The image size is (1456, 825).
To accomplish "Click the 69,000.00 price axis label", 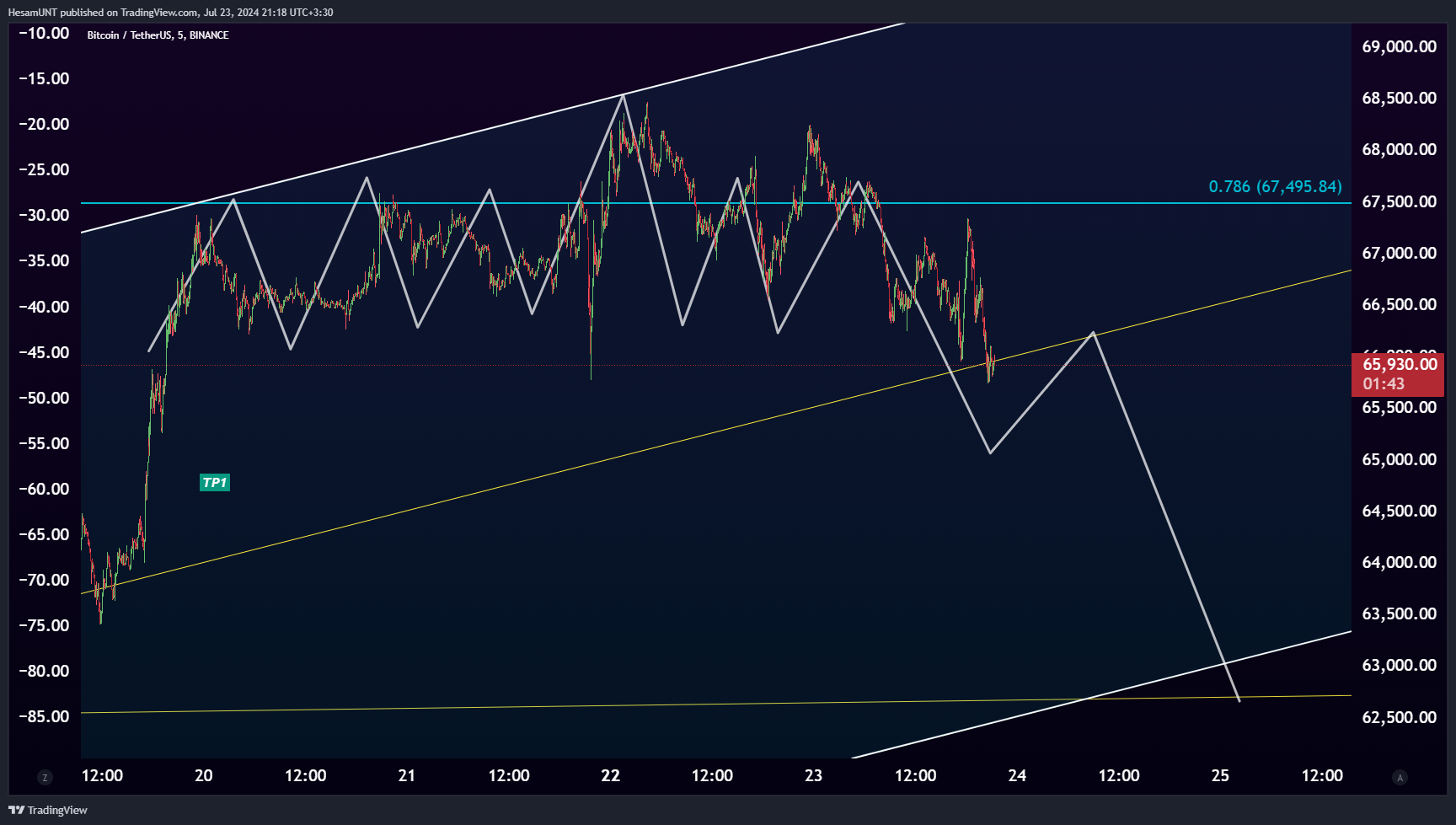I will tap(1399, 46).
